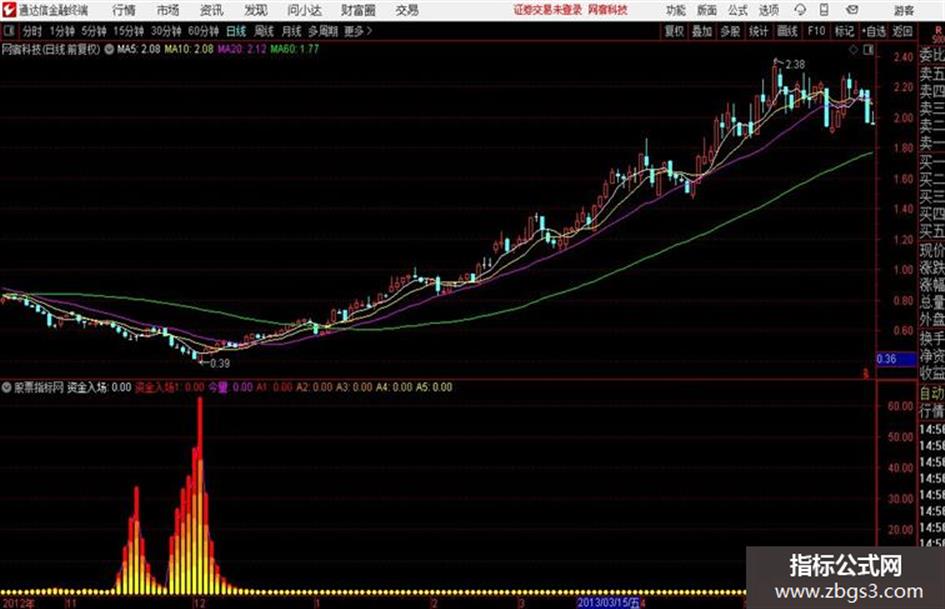Open 多周期 view
The width and height of the screenshot is (945, 609).
(324, 31)
